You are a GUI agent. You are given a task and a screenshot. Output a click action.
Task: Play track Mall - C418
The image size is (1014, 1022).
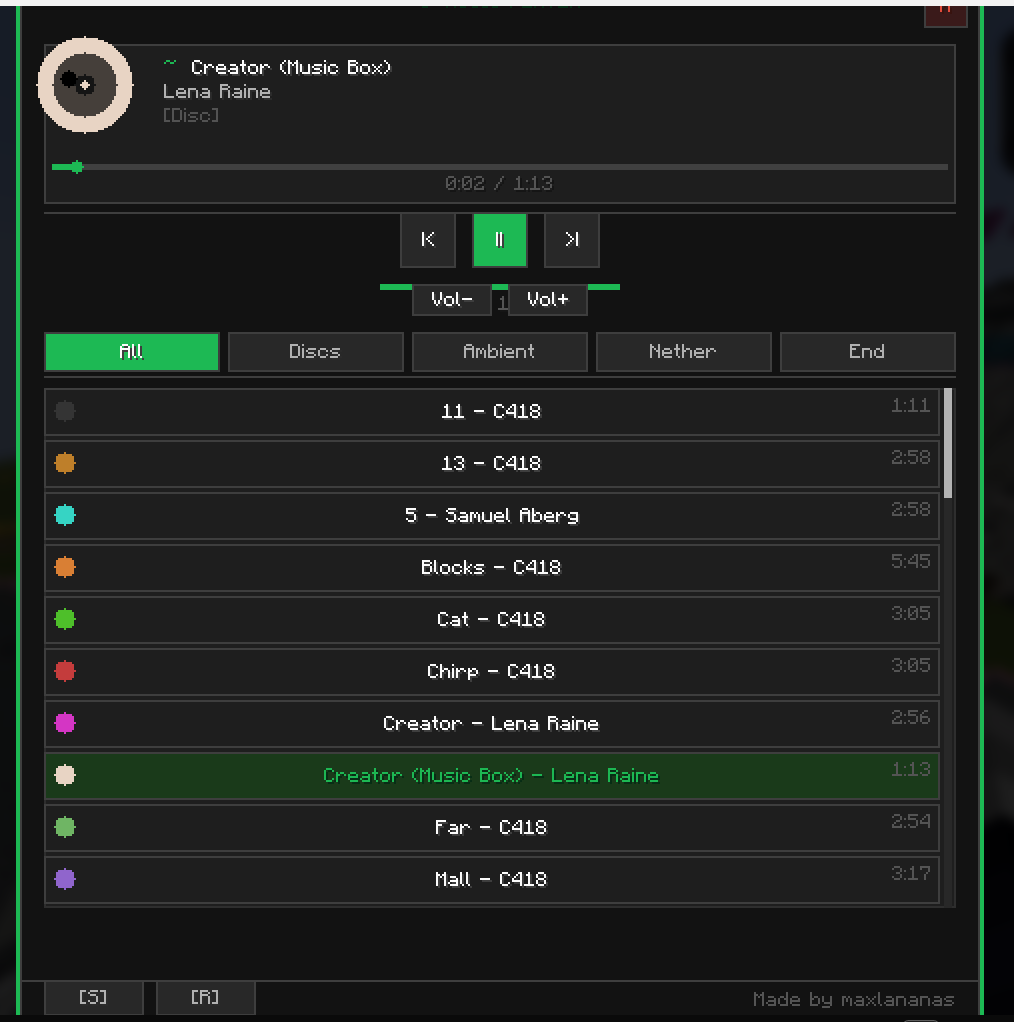pos(491,880)
